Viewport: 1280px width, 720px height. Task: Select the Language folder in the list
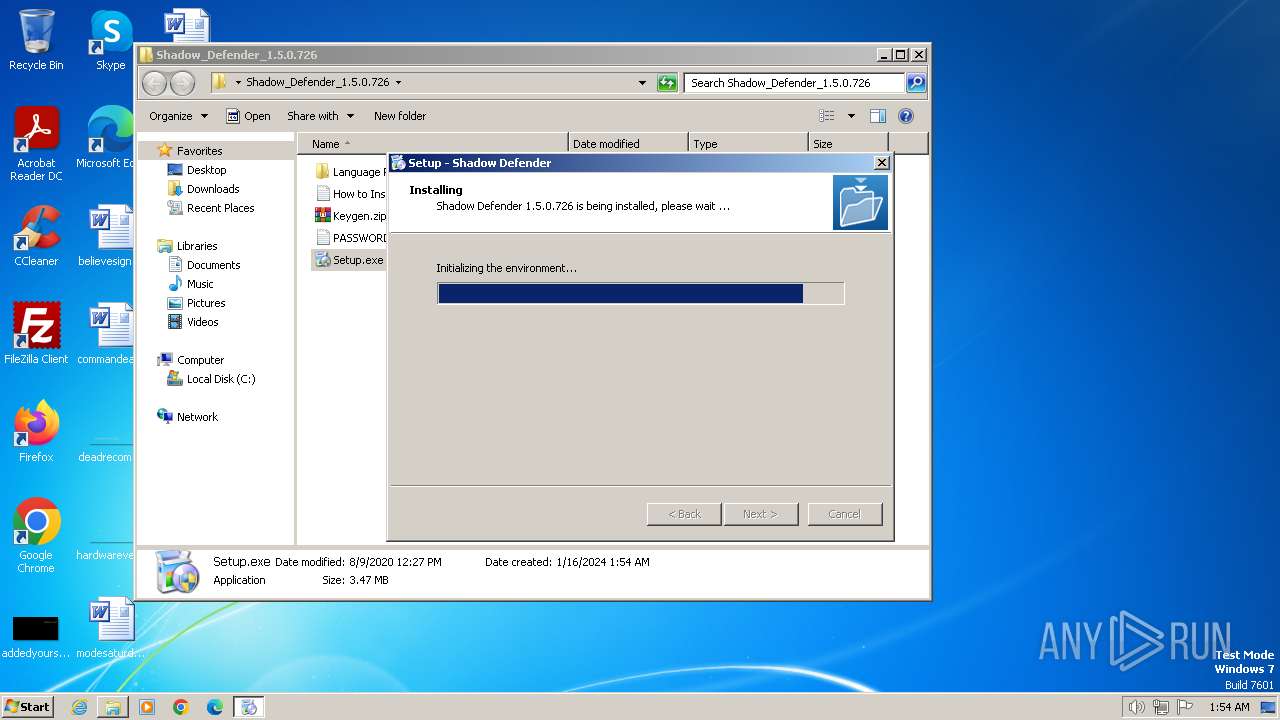pyautogui.click(x=350, y=172)
